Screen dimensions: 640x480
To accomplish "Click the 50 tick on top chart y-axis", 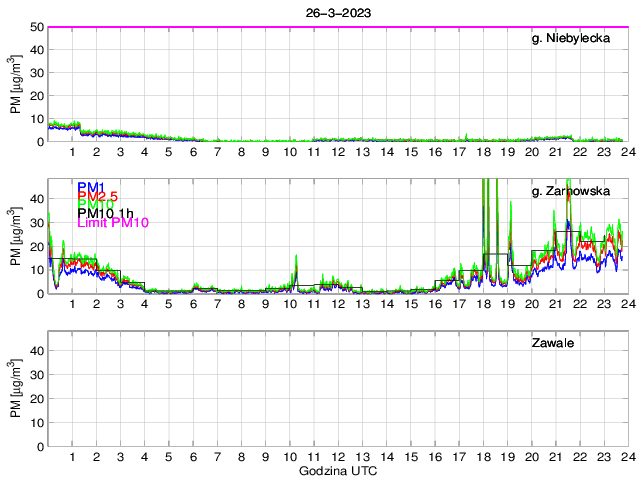I will point(35,27).
